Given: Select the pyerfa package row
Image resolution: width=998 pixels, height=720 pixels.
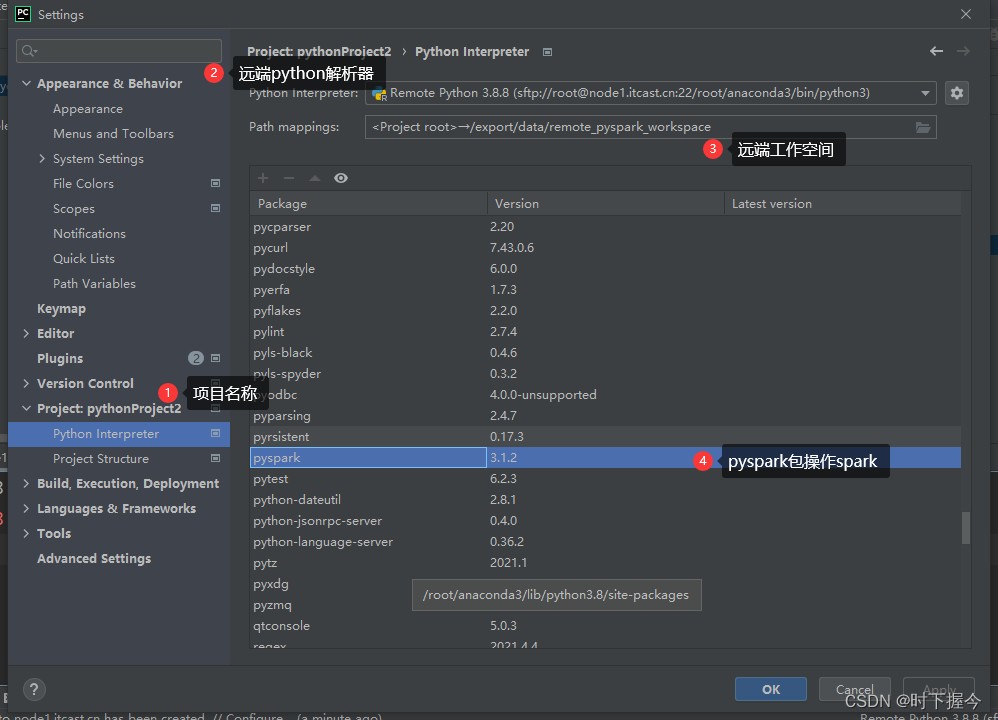Looking at the screenshot, I should pos(605,290).
